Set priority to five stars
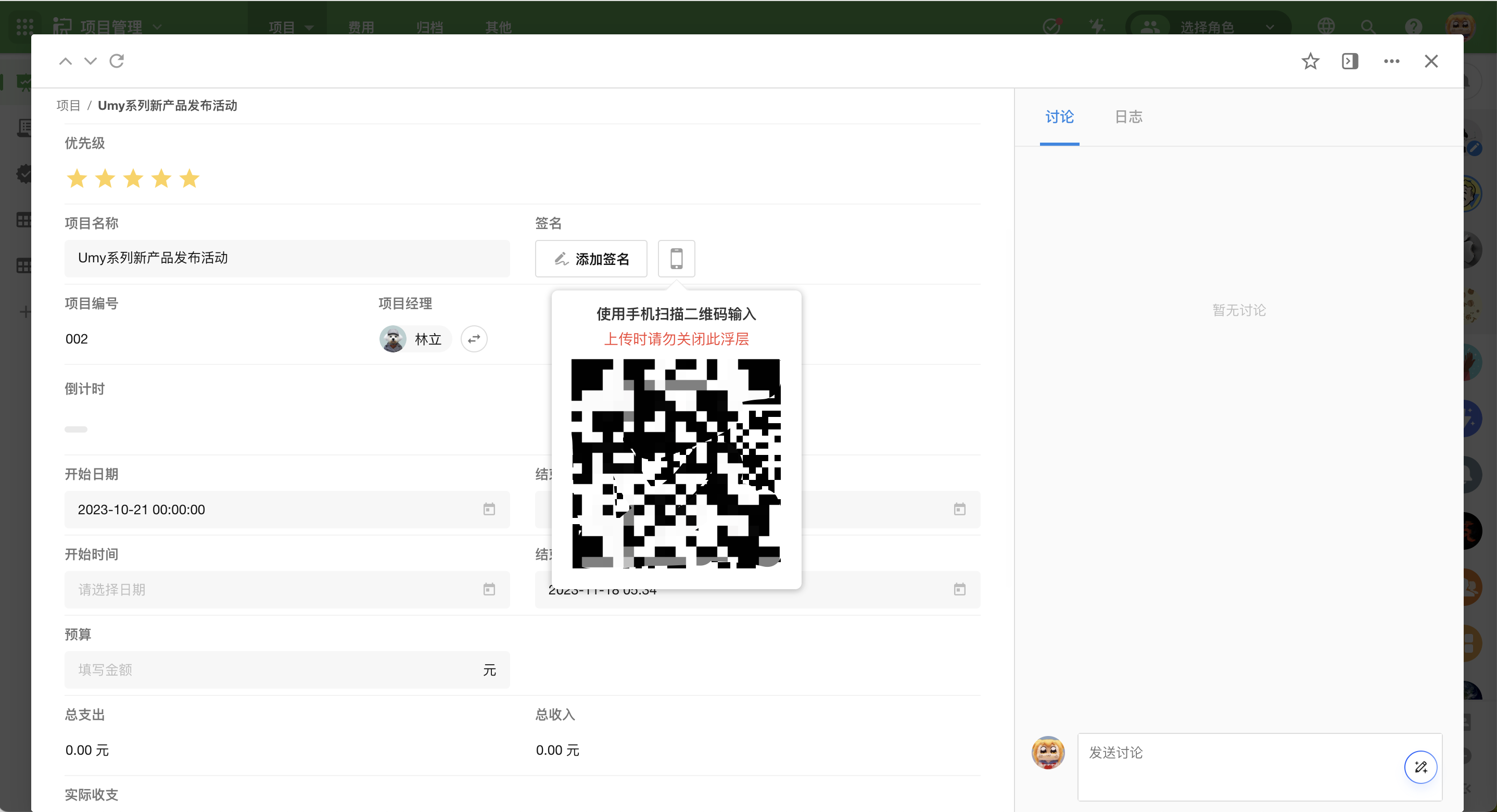The width and height of the screenshot is (1497, 812). [x=189, y=179]
